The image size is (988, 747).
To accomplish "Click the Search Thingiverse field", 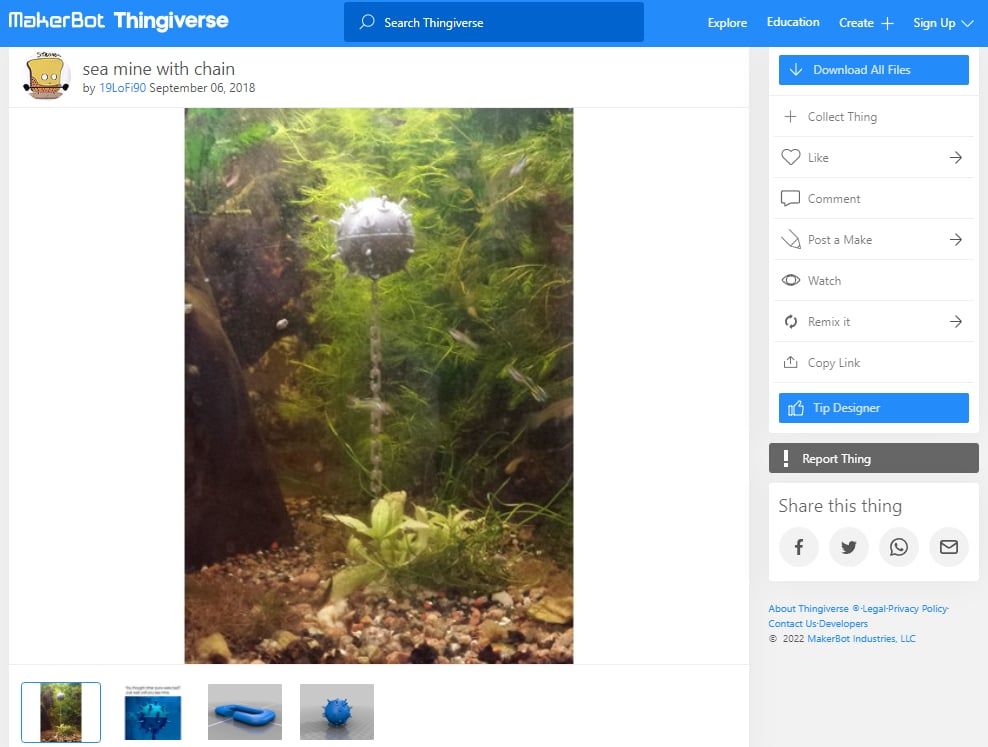I will tap(494, 22).
